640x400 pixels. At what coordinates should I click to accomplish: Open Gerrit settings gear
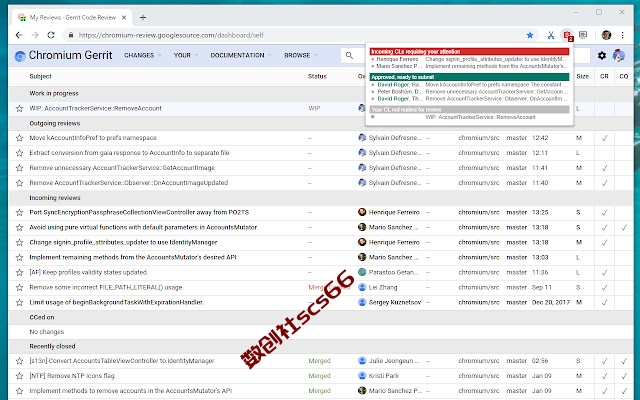pyautogui.click(x=602, y=55)
